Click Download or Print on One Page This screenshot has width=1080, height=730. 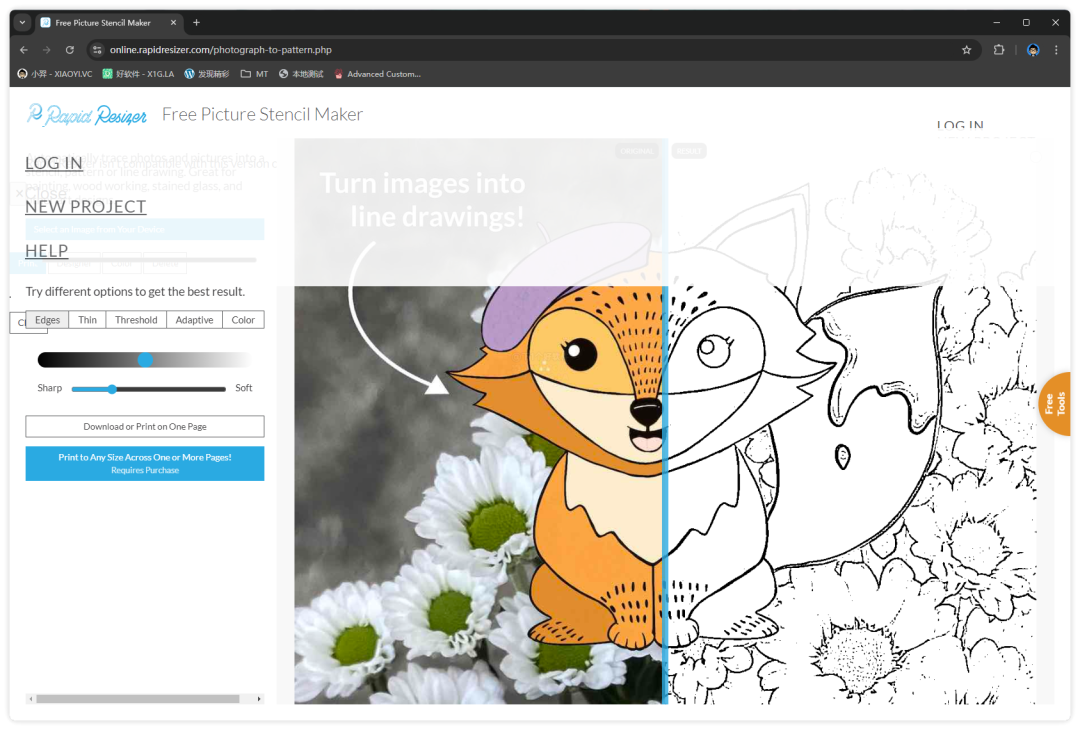pos(145,426)
